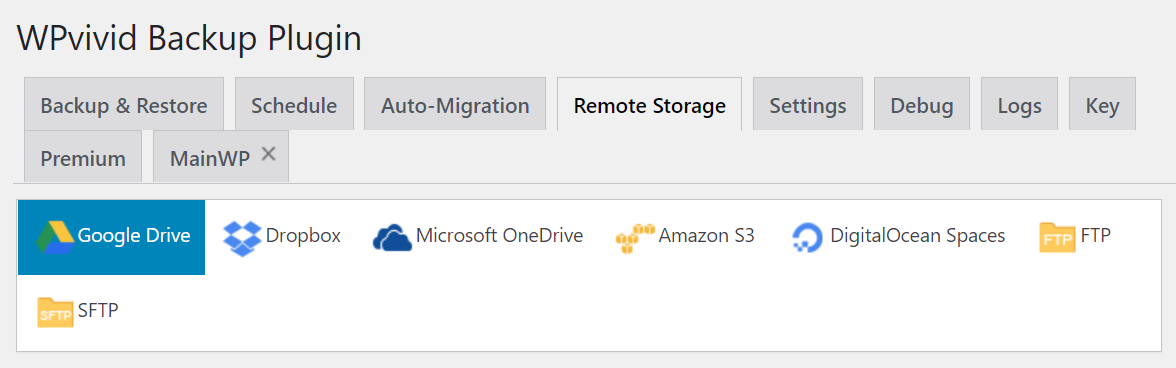Viewport: 1176px width, 368px height.
Task: Select the Amazon S3 cubes icon
Action: pyautogui.click(x=634, y=238)
